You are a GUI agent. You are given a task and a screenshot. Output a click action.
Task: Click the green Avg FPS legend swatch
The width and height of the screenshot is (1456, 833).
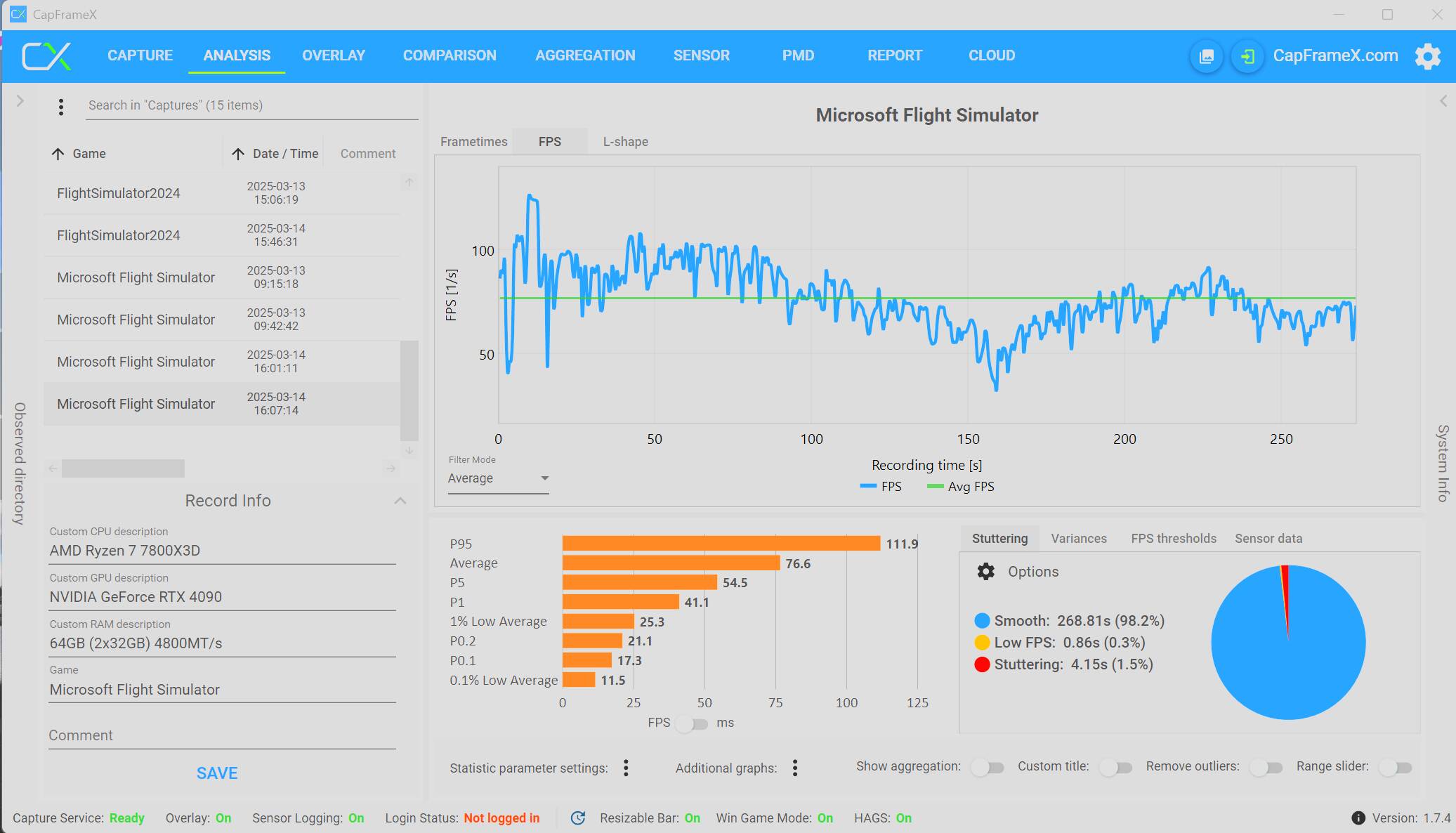pyautogui.click(x=935, y=487)
